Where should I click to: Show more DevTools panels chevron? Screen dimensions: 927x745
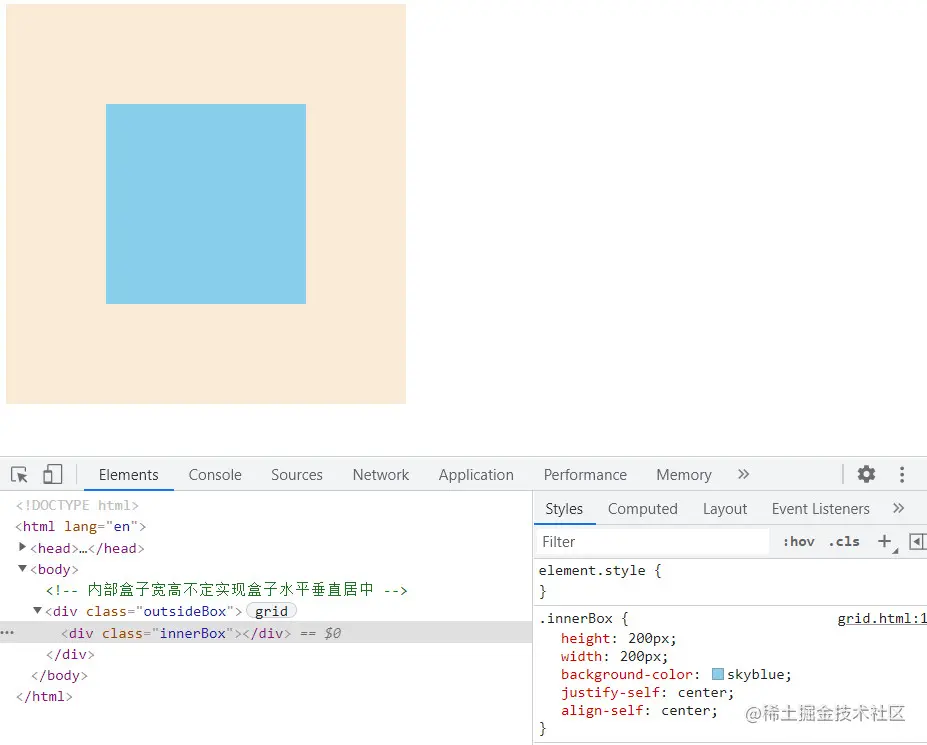point(743,474)
